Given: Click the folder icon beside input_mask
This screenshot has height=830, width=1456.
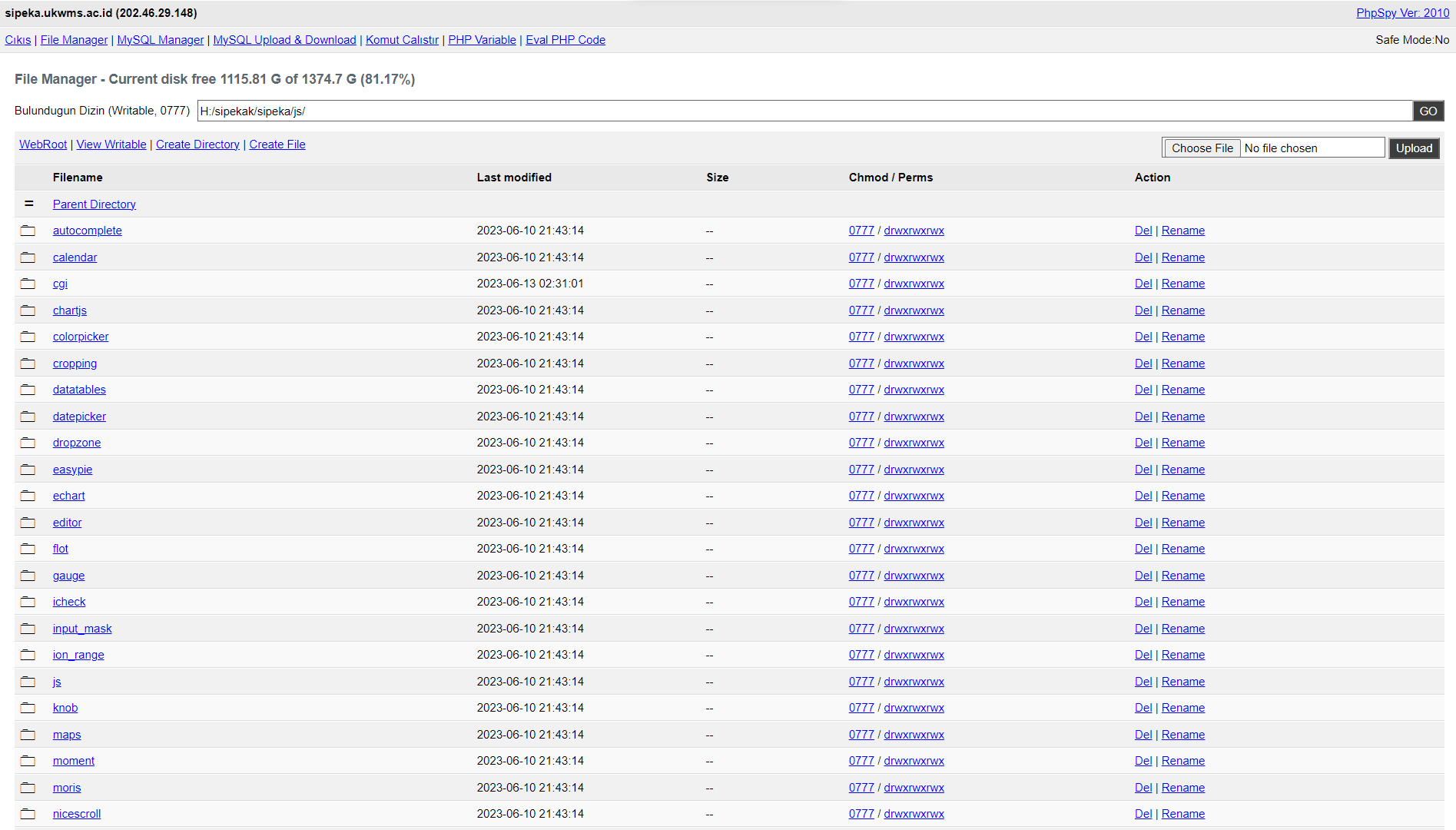Looking at the screenshot, I should coord(28,629).
